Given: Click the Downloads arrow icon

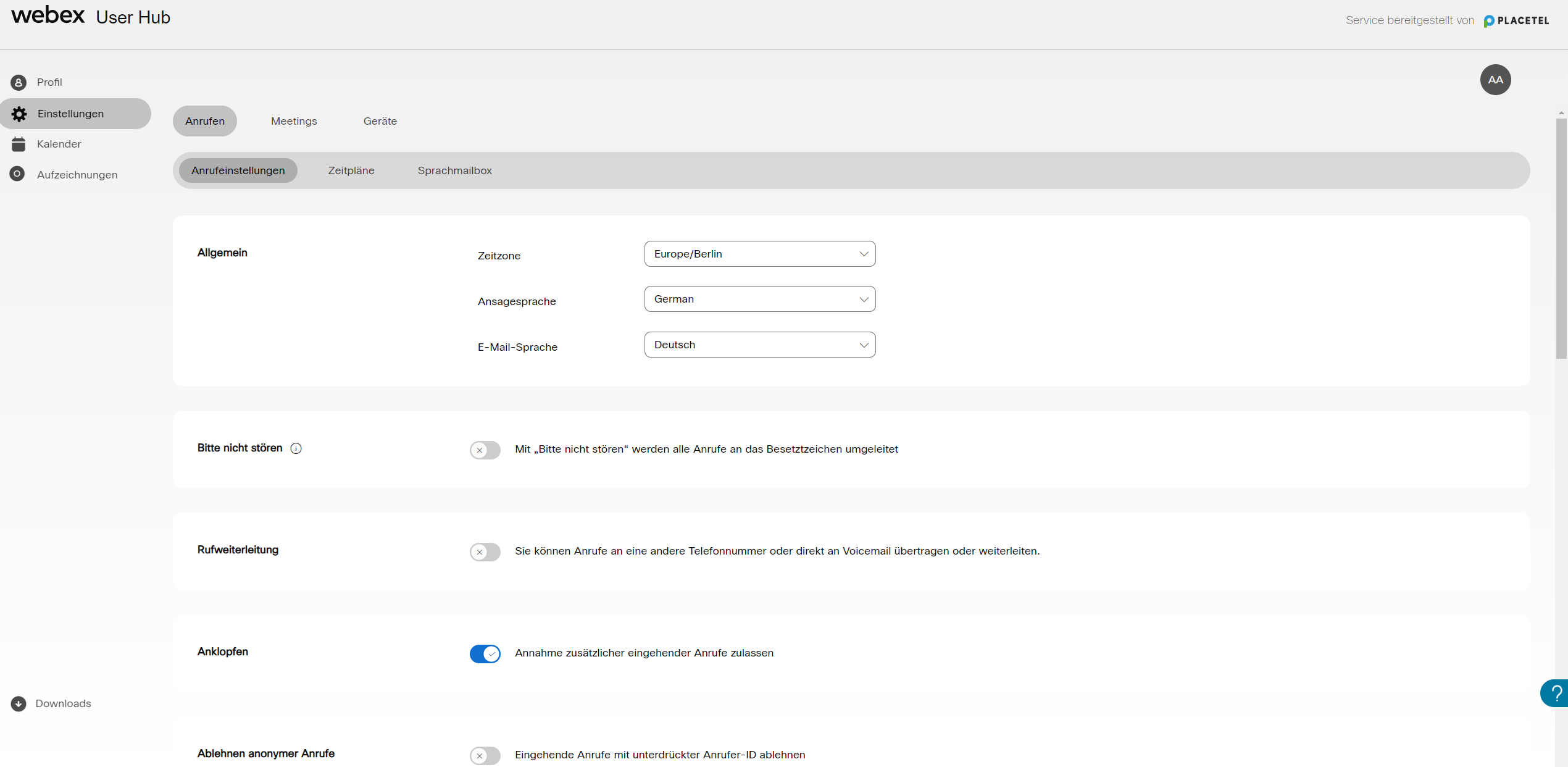Looking at the screenshot, I should pyautogui.click(x=19, y=703).
